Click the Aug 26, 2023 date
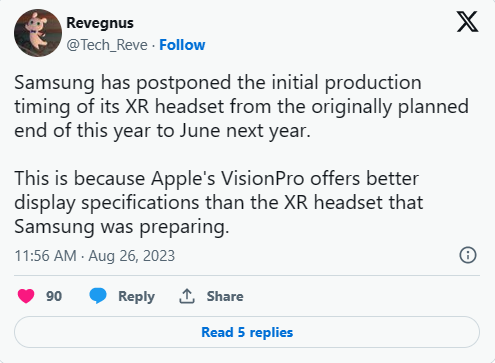Viewport: 495px width, 363px height. pyautogui.click(x=132, y=256)
